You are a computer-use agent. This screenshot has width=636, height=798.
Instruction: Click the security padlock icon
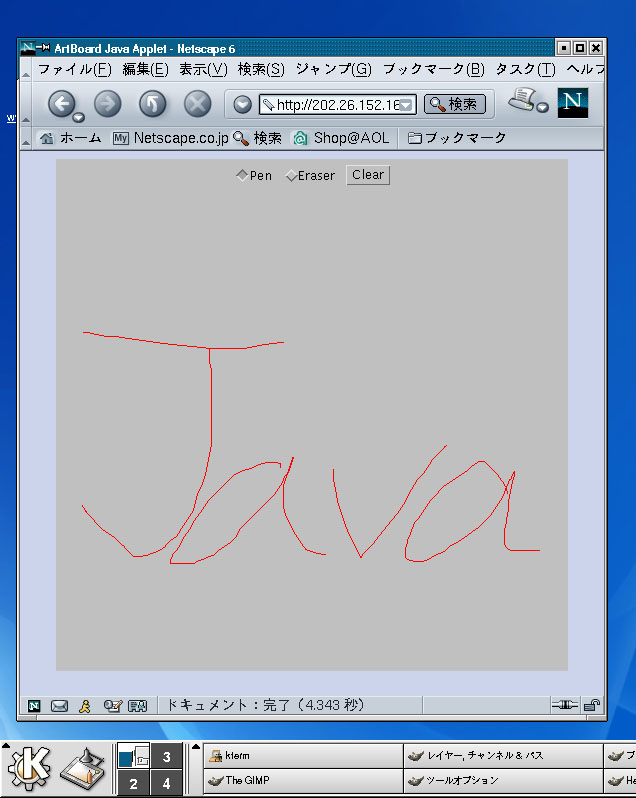[x=592, y=705]
